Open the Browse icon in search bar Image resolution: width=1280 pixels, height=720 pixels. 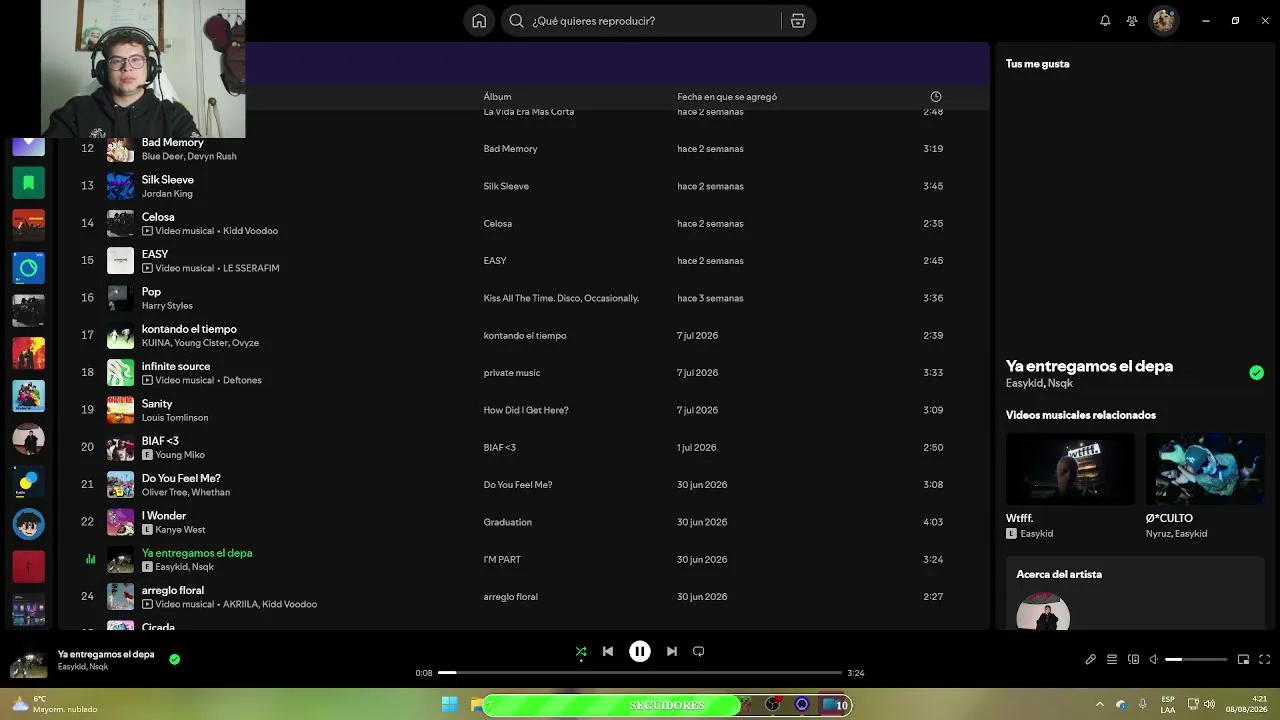(x=798, y=21)
